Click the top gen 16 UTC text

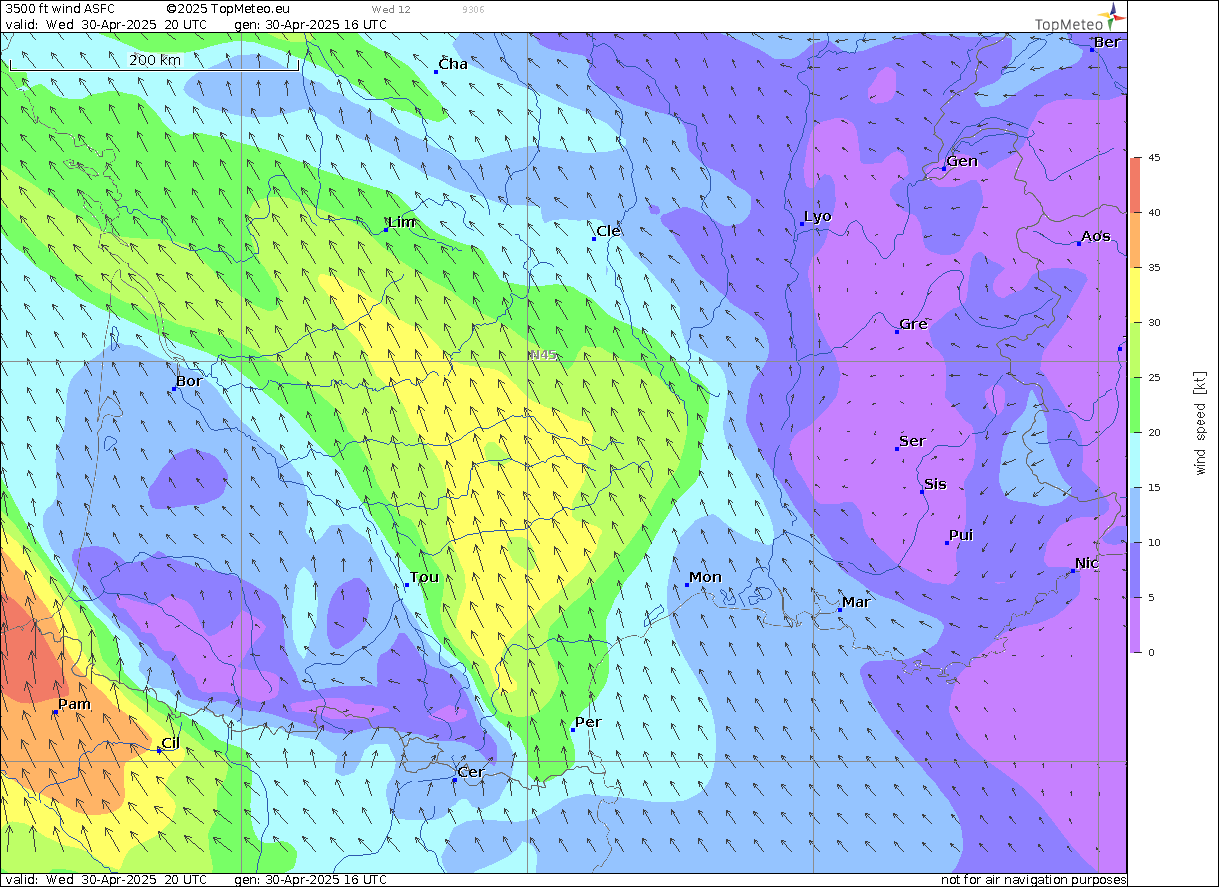(310, 24)
